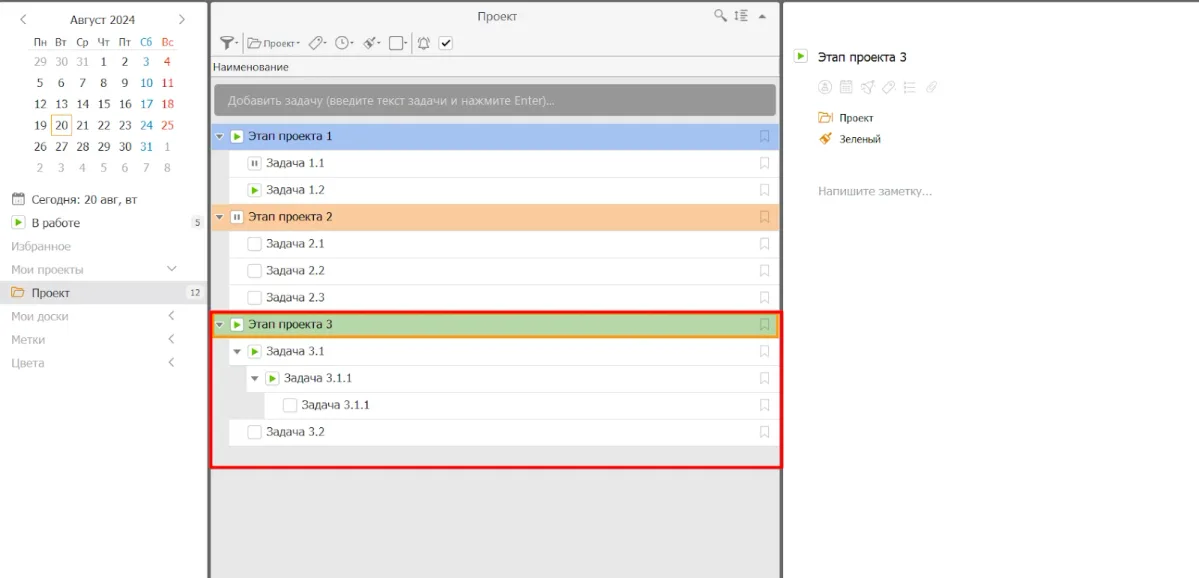The height and width of the screenshot is (578, 1199).
Task: Toggle the show-completed checkbox in toolbar
Action: tap(446, 43)
